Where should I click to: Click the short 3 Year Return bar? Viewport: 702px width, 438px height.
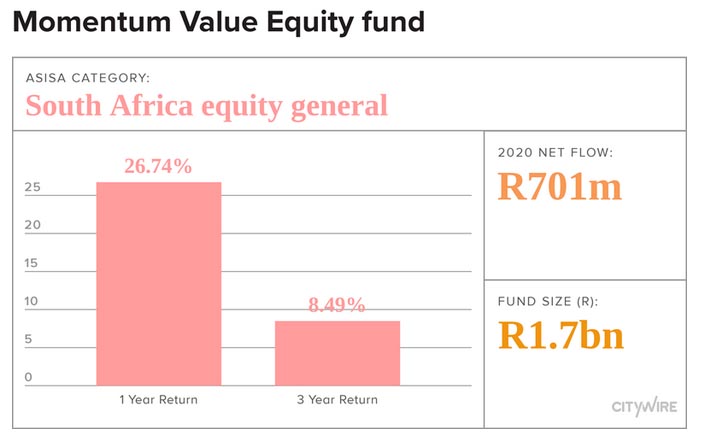point(337,352)
